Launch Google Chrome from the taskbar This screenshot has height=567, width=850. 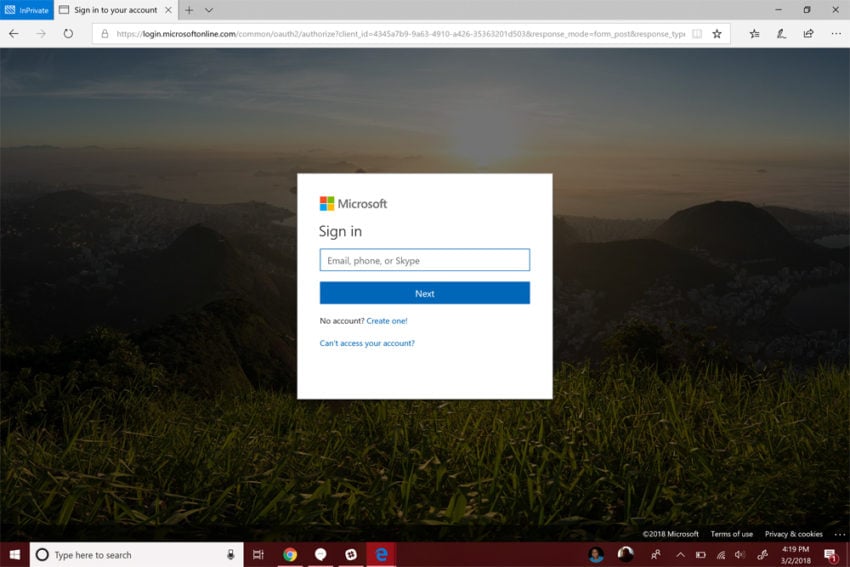(x=289, y=555)
